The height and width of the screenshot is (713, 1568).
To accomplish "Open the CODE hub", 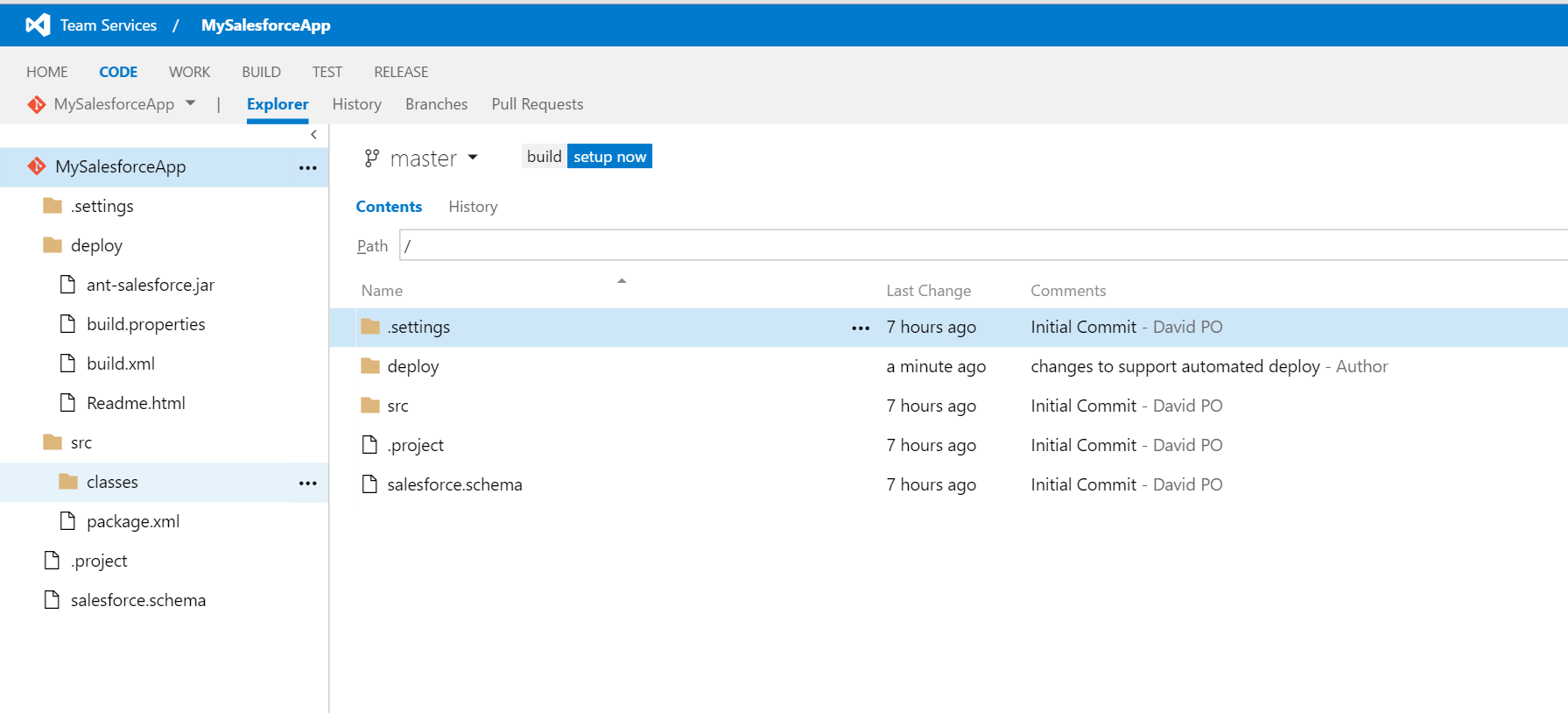I will (x=118, y=72).
